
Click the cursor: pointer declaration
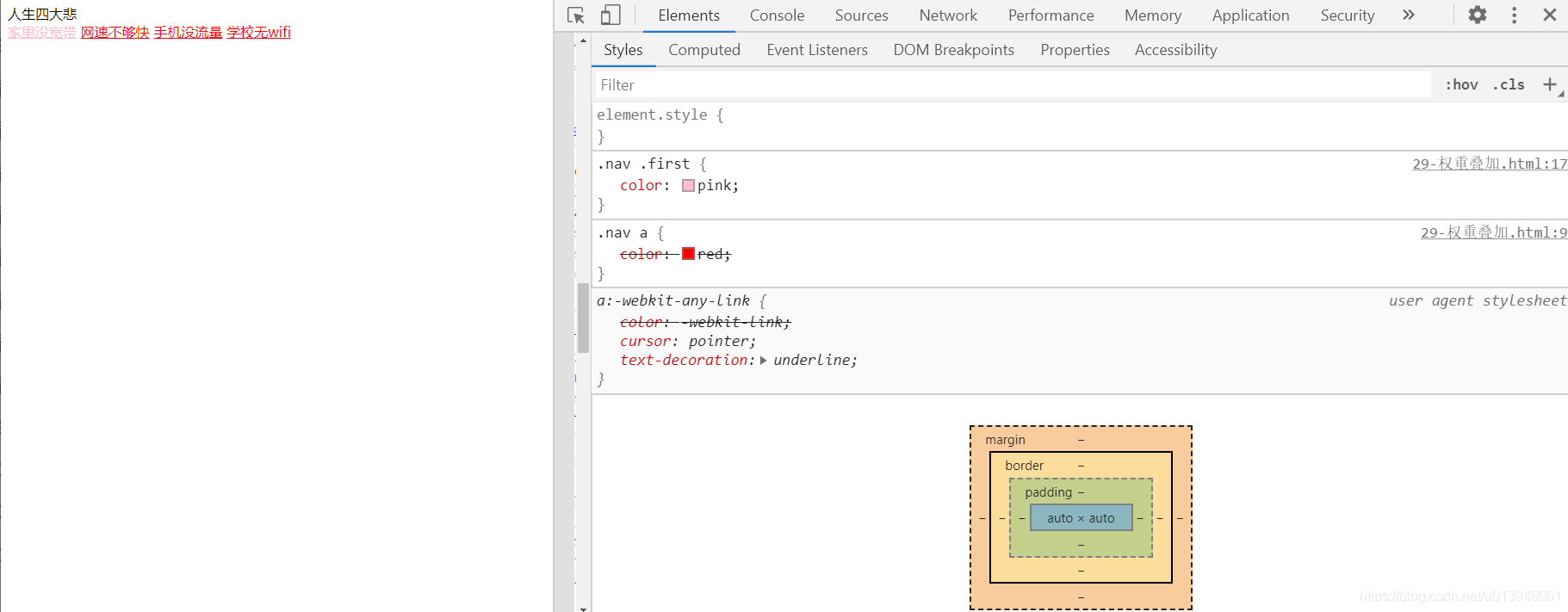(x=688, y=341)
